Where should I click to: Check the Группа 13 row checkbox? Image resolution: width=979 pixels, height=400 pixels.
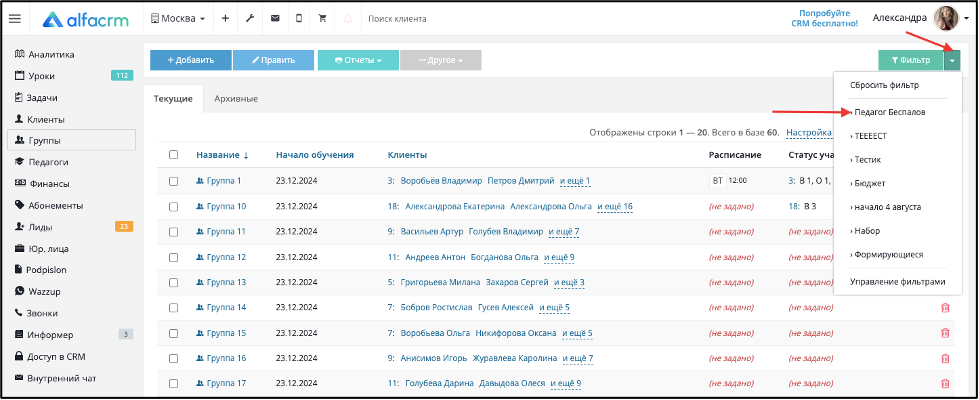pos(174,282)
